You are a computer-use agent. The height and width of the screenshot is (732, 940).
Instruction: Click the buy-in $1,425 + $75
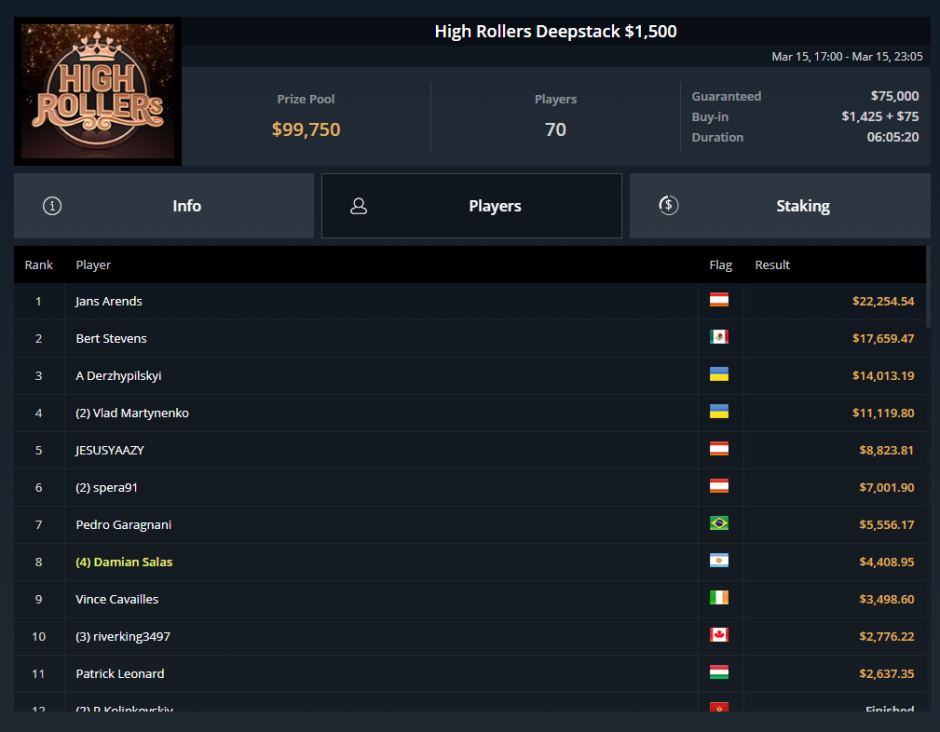tap(879, 116)
